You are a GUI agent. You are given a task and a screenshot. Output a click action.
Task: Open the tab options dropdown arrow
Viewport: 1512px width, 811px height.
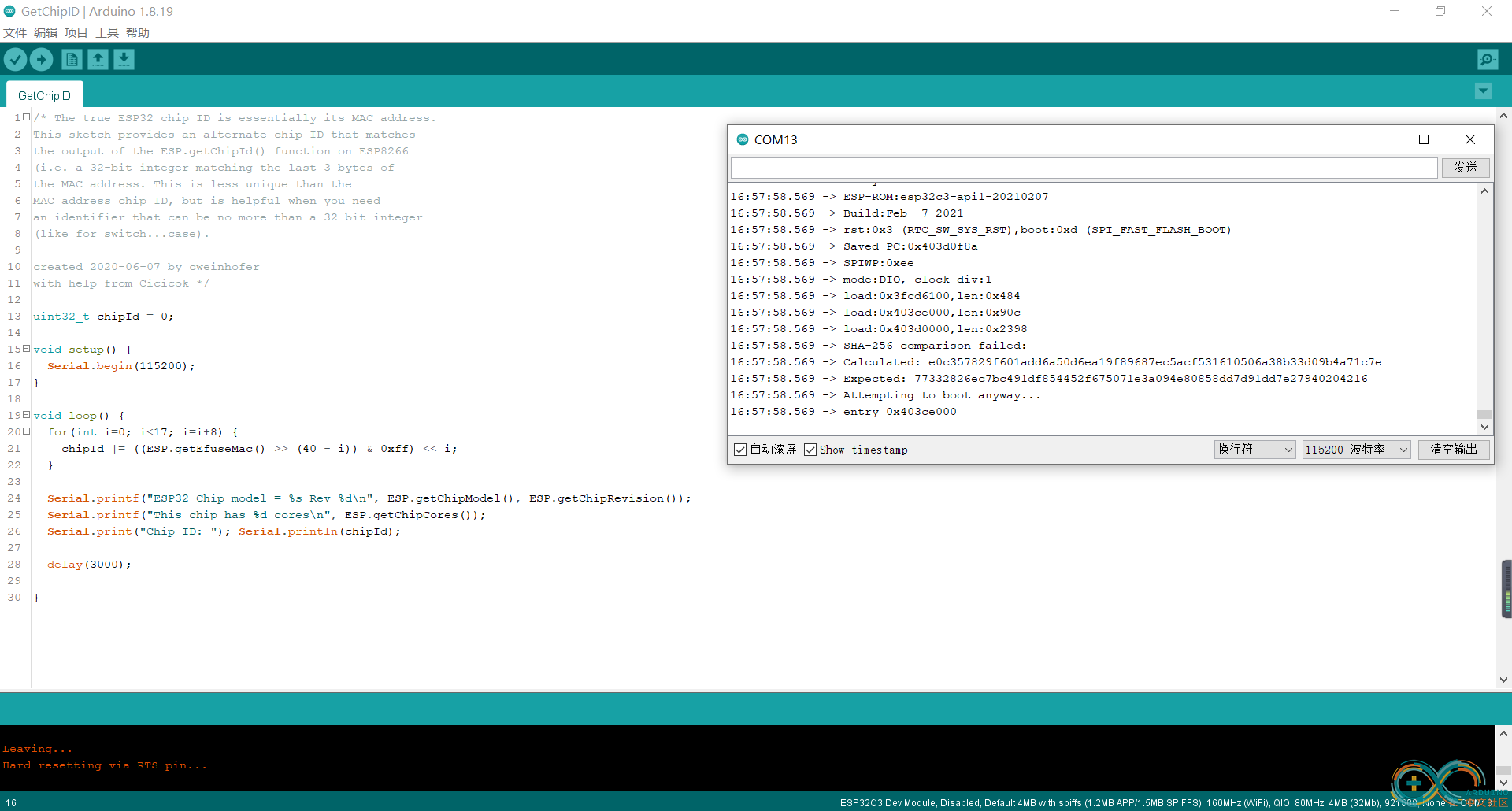1483,91
